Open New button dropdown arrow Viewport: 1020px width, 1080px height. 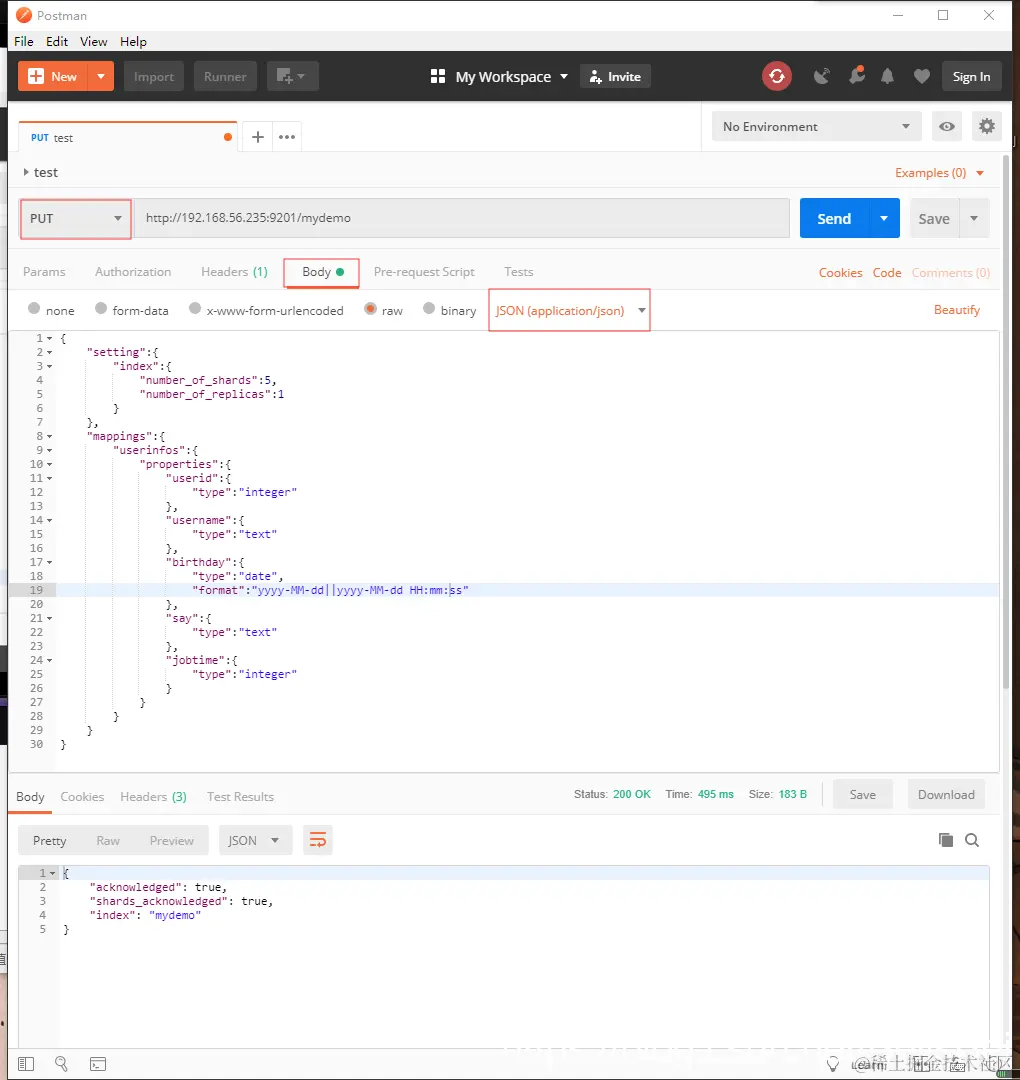(x=101, y=76)
